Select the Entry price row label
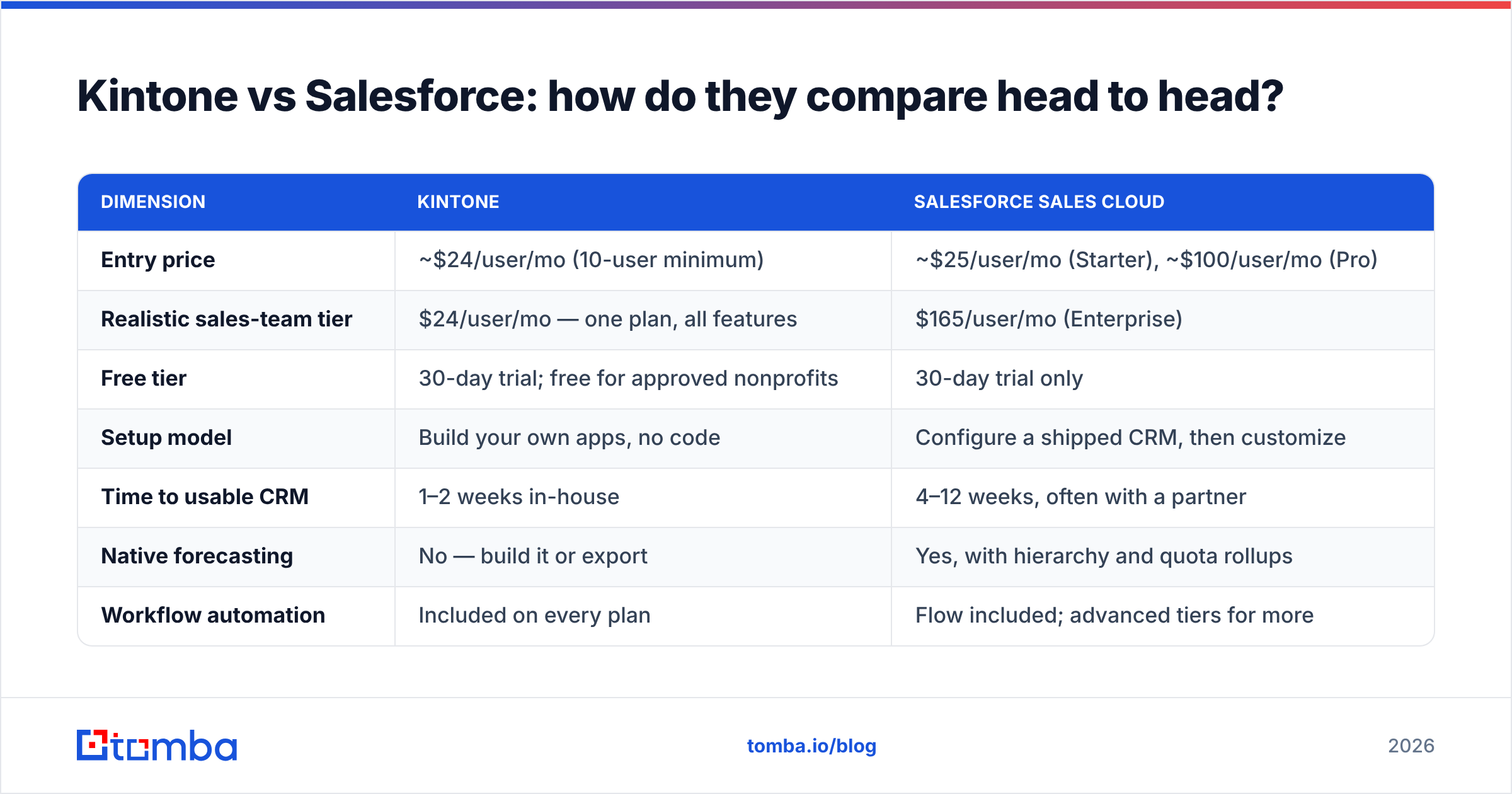 tap(158, 260)
